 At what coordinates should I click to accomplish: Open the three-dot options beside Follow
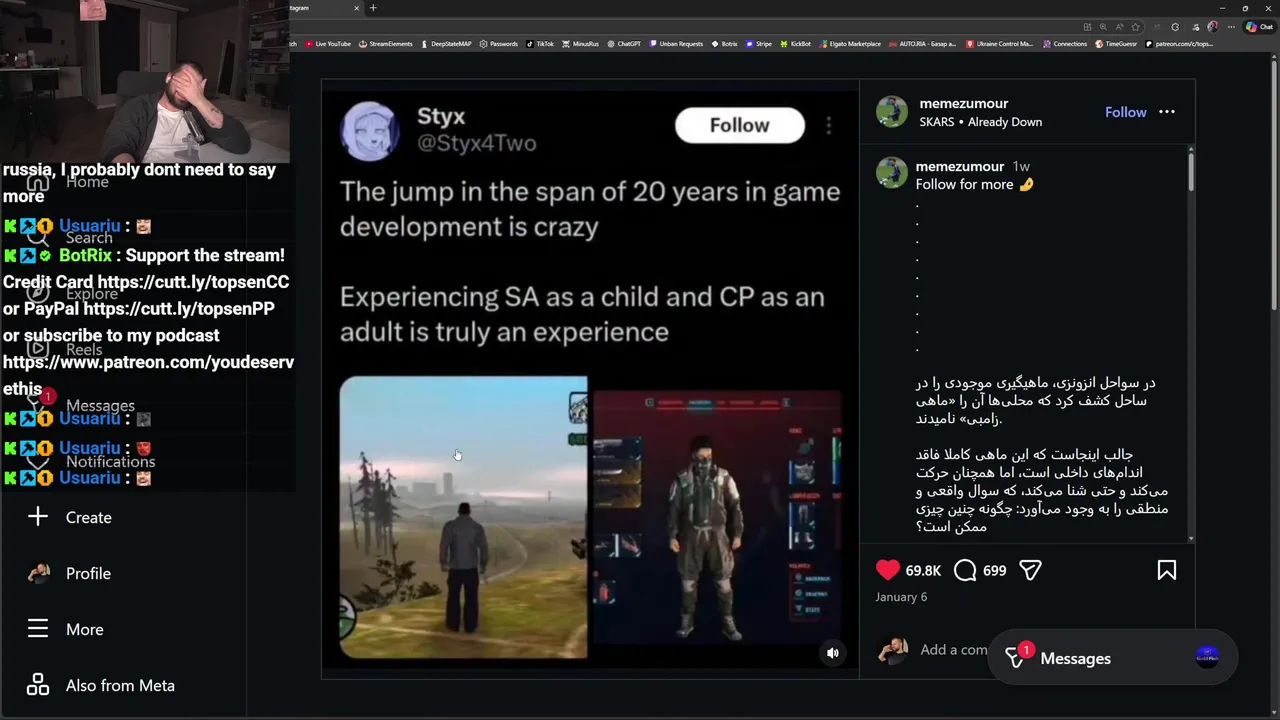pyautogui.click(x=1167, y=112)
